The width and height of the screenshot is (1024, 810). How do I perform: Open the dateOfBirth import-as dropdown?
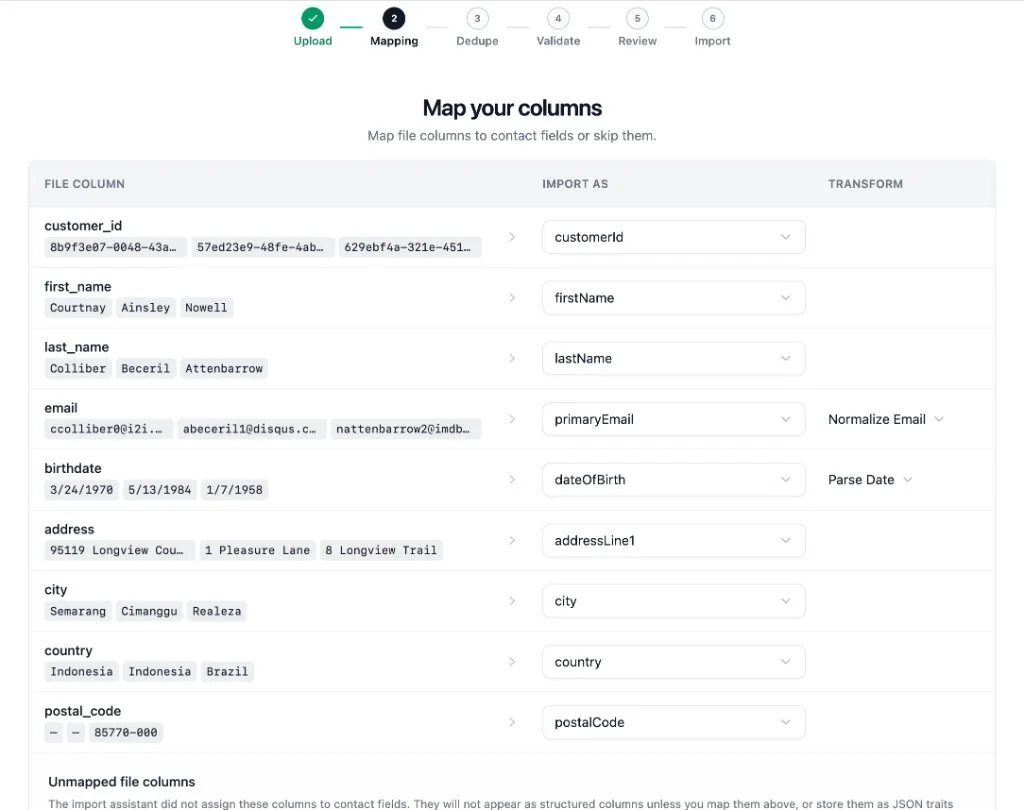click(673, 479)
